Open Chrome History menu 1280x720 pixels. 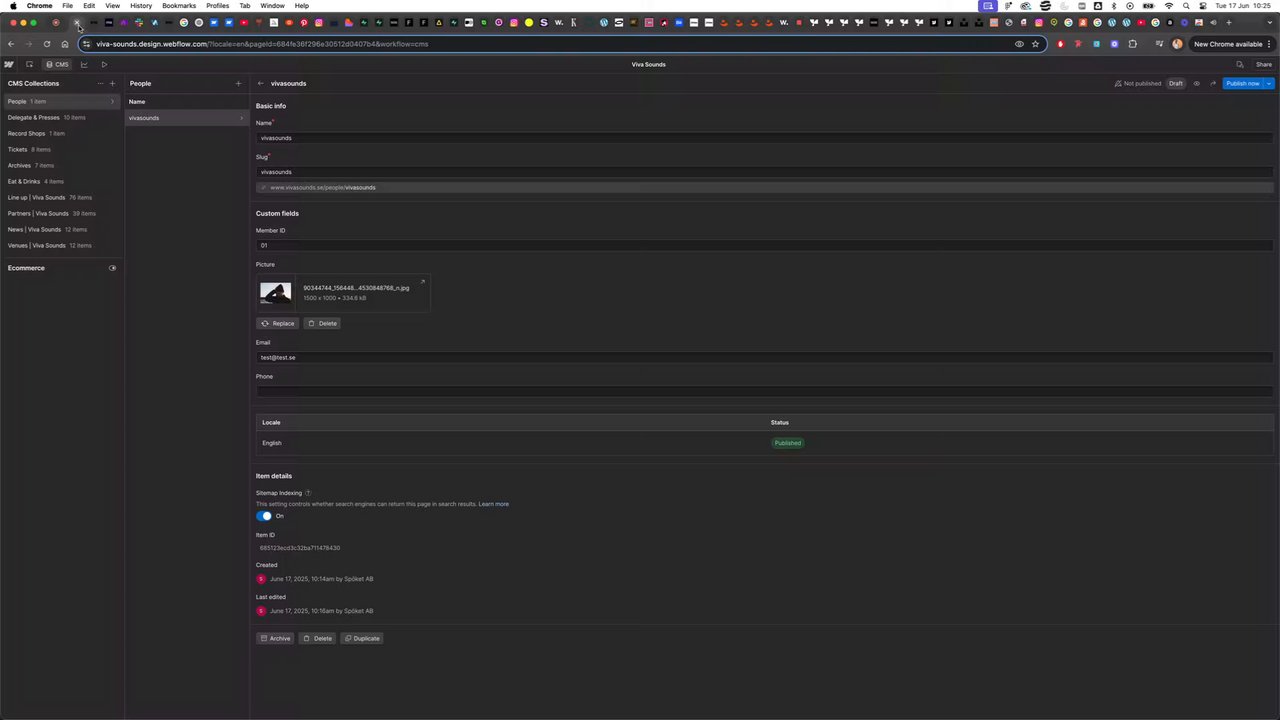[x=141, y=6]
